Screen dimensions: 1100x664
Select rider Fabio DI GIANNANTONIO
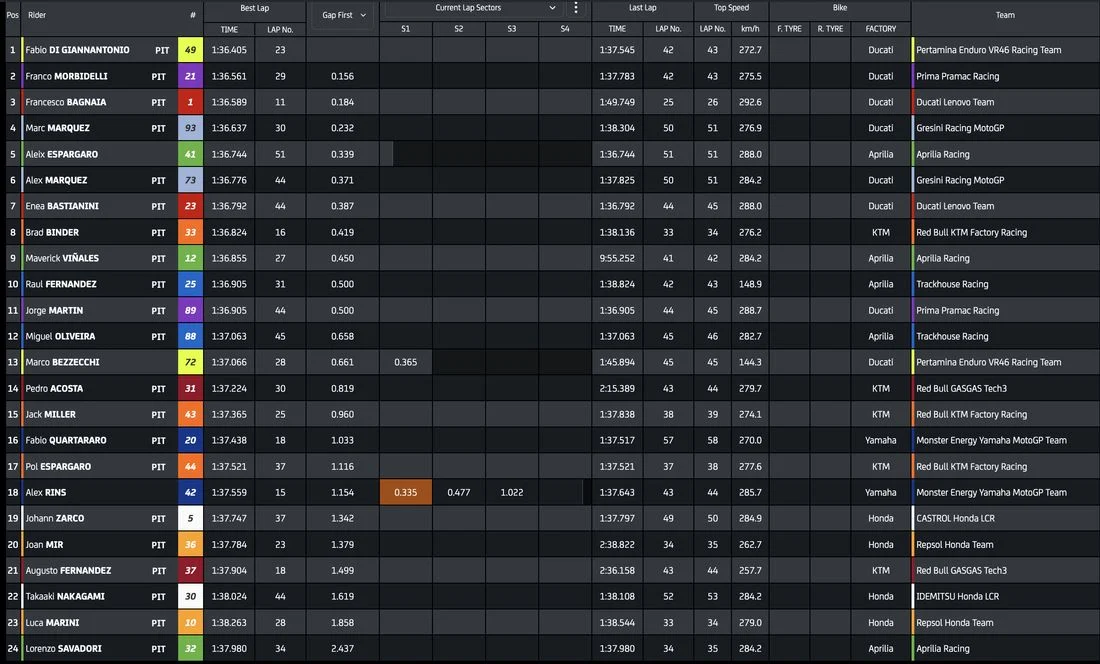(x=77, y=50)
